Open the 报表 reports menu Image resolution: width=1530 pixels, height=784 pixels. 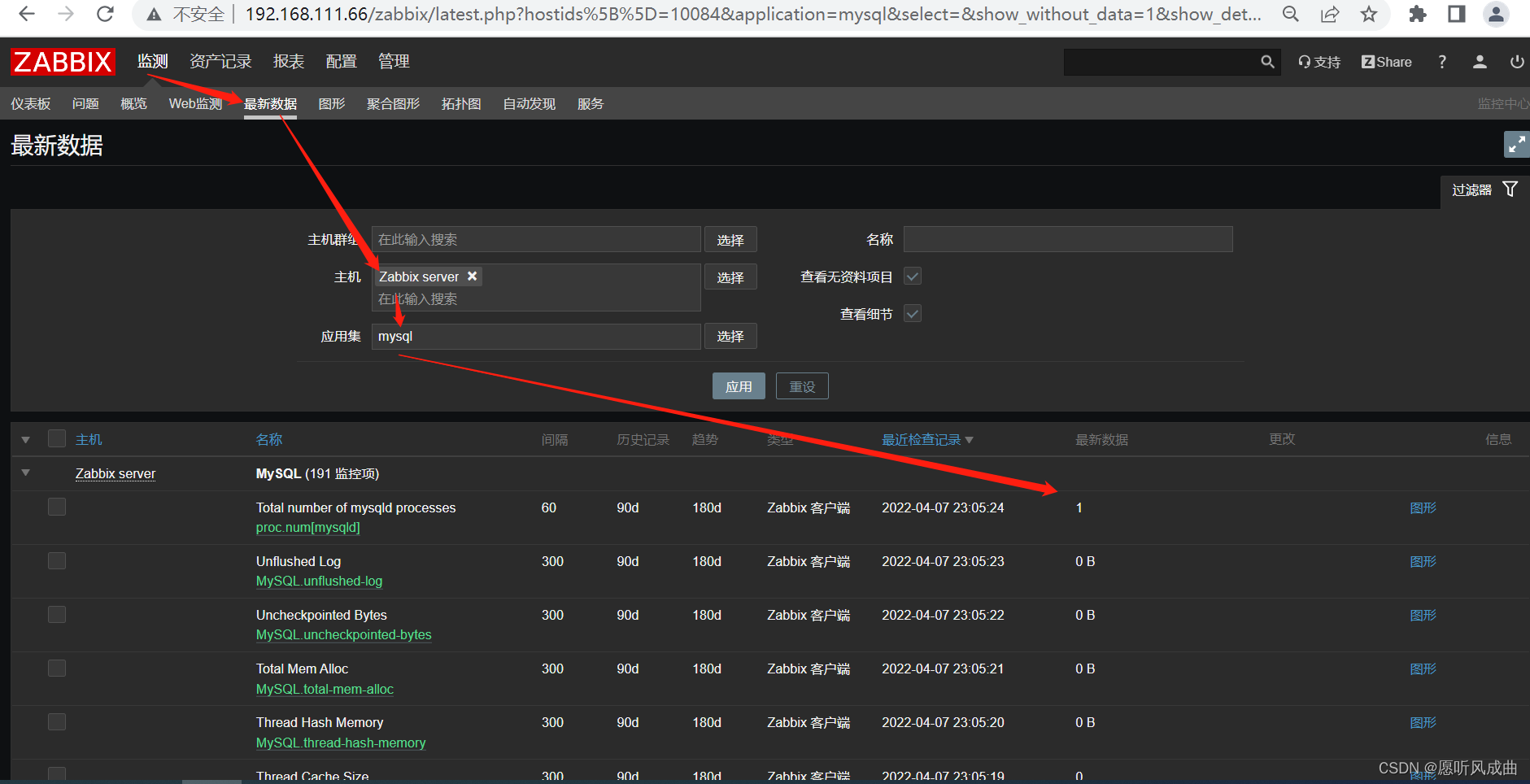point(289,61)
